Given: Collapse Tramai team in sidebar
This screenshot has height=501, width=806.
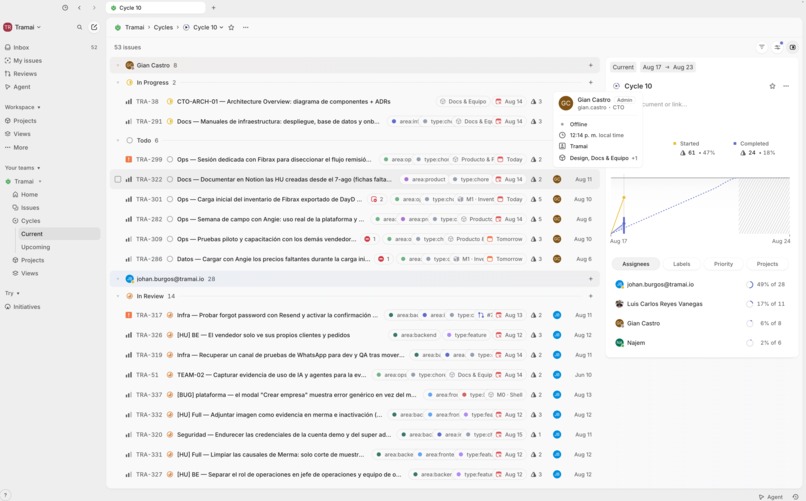Looking at the screenshot, I should coord(40,181).
